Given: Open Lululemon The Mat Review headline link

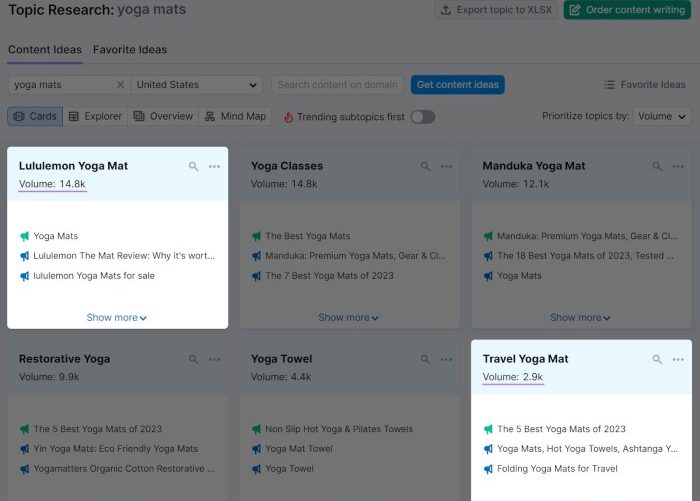Looking at the screenshot, I should [124, 256].
